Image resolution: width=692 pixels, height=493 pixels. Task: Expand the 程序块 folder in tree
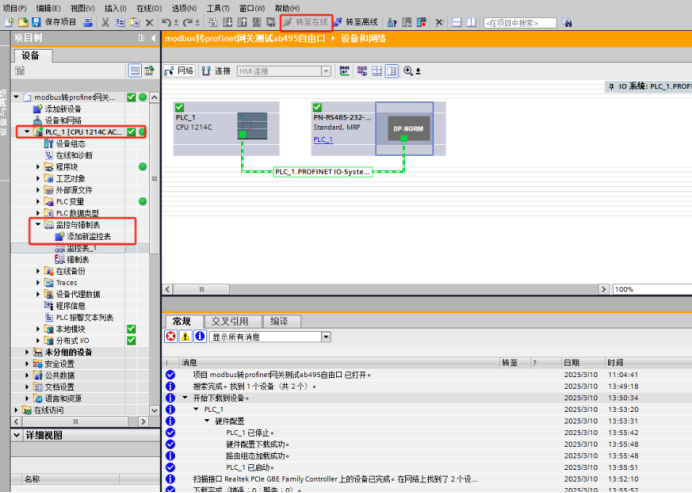(x=38, y=167)
